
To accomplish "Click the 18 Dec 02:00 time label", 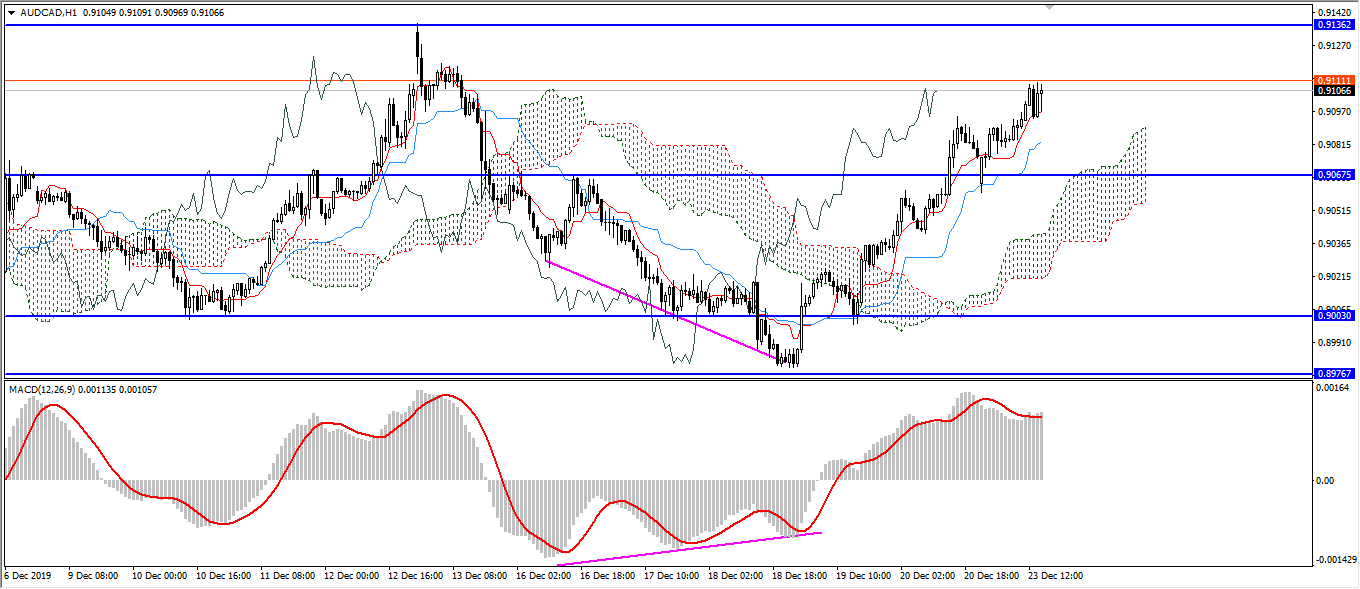I will pos(736,577).
